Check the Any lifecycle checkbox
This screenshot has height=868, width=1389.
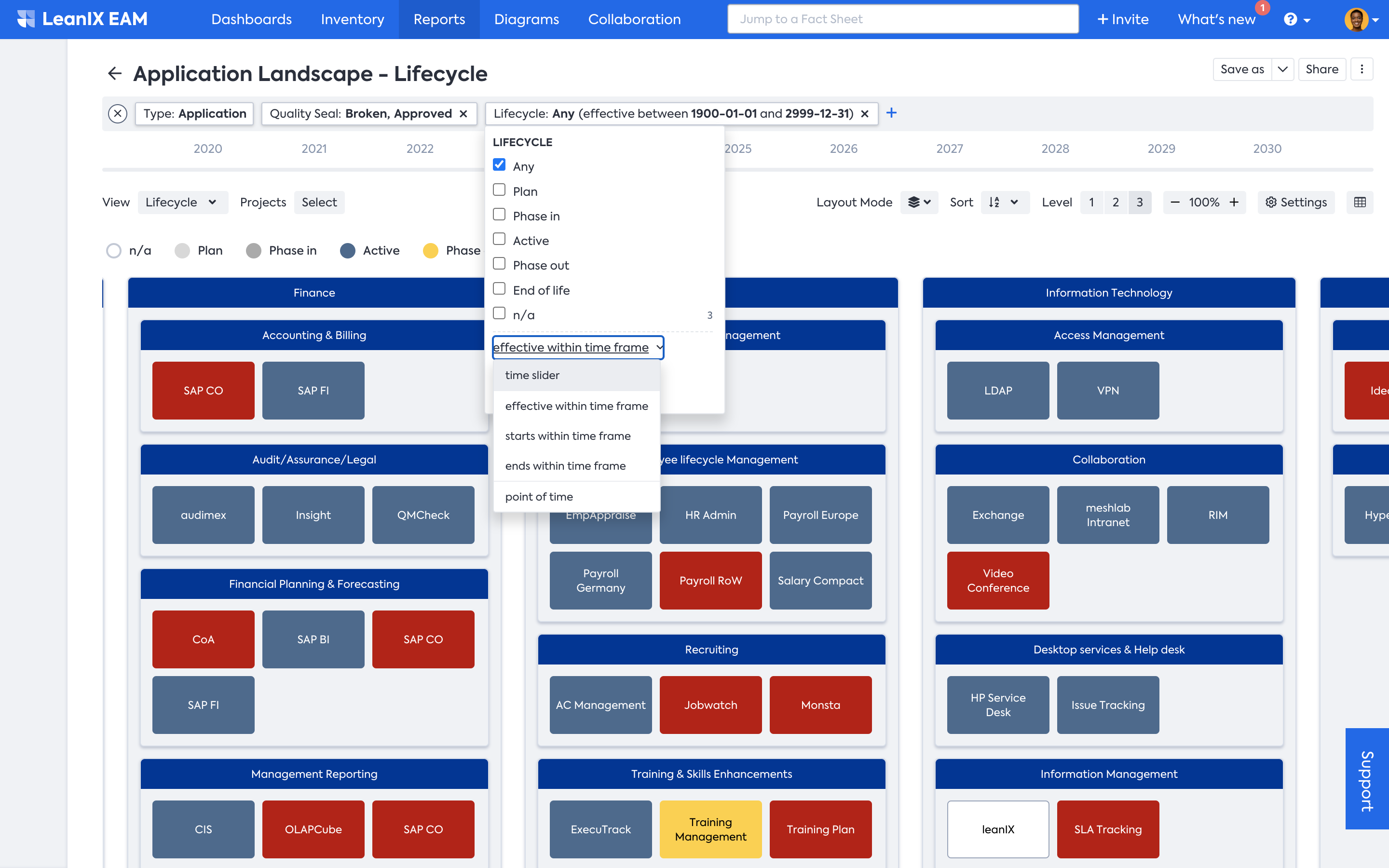499,165
